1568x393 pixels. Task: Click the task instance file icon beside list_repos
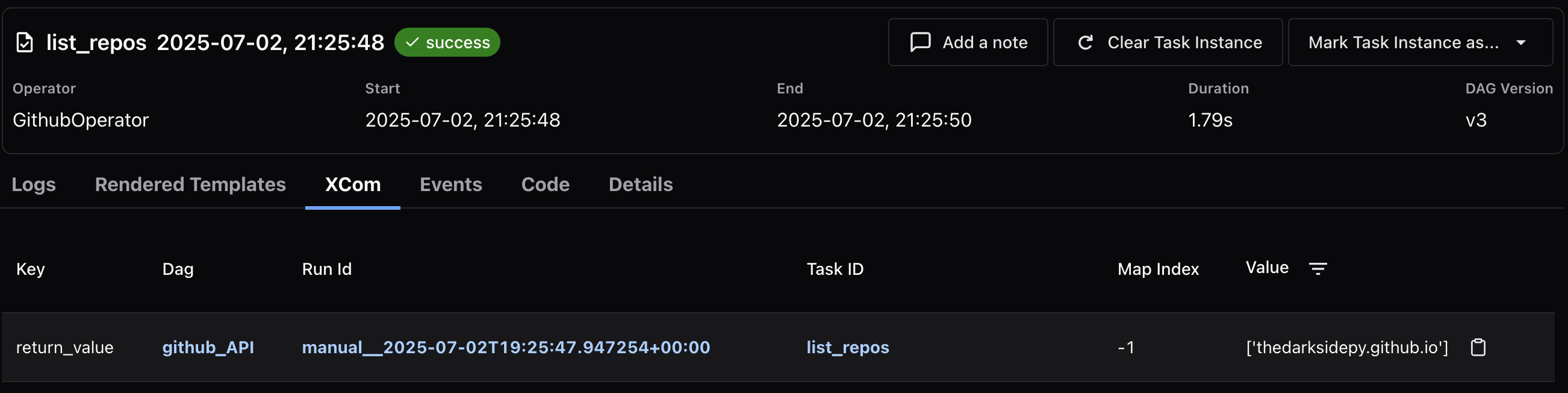[x=24, y=43]
